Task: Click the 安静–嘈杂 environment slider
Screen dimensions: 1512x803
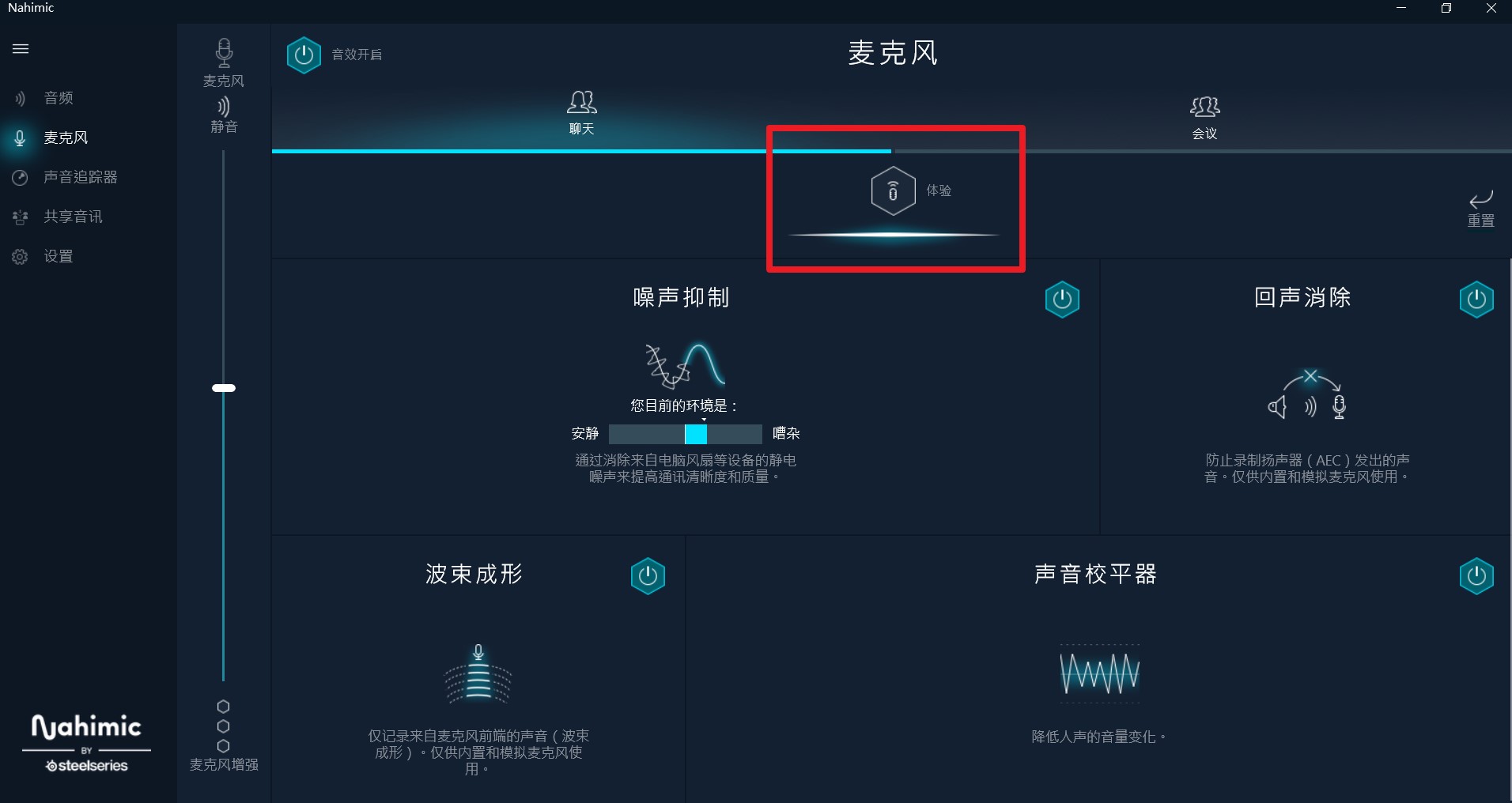Action: 686,434
